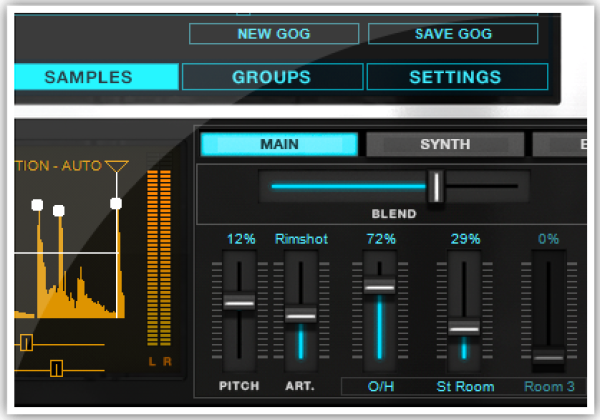Open the SETTINGS tab
This screenshot has height=420, width=600.
coord(456,77)
